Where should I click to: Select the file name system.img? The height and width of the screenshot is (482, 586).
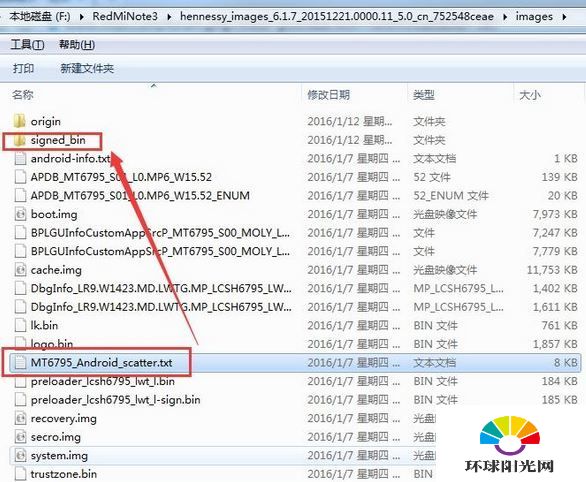pos(59,455)
